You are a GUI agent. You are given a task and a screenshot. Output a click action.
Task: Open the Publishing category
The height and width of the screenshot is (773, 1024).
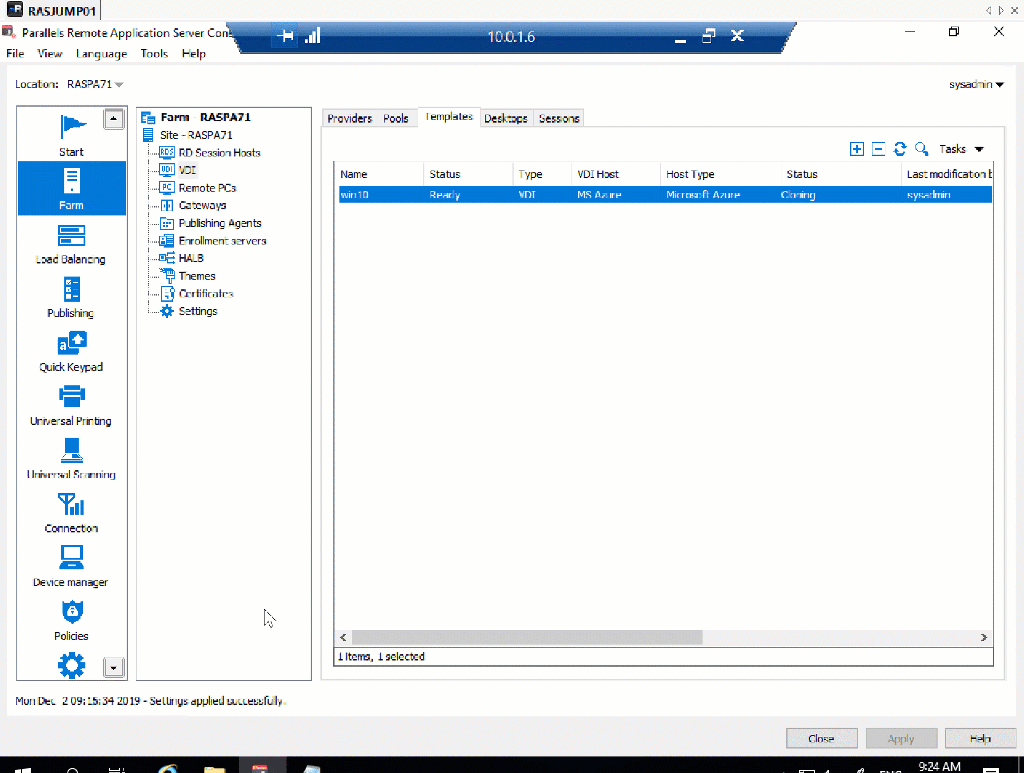(71, 298)
